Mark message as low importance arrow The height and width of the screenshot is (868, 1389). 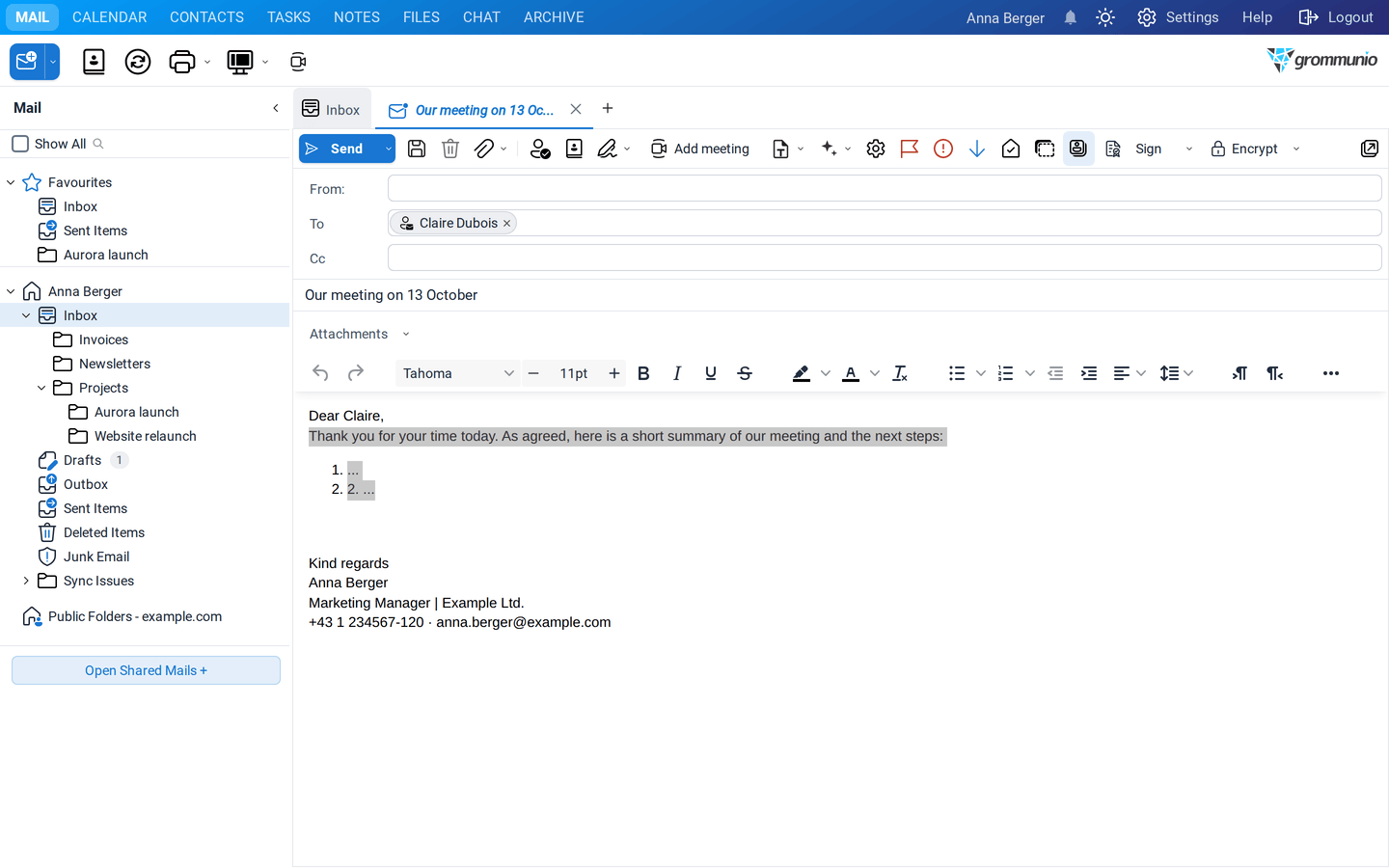click(x=977, y=149)
